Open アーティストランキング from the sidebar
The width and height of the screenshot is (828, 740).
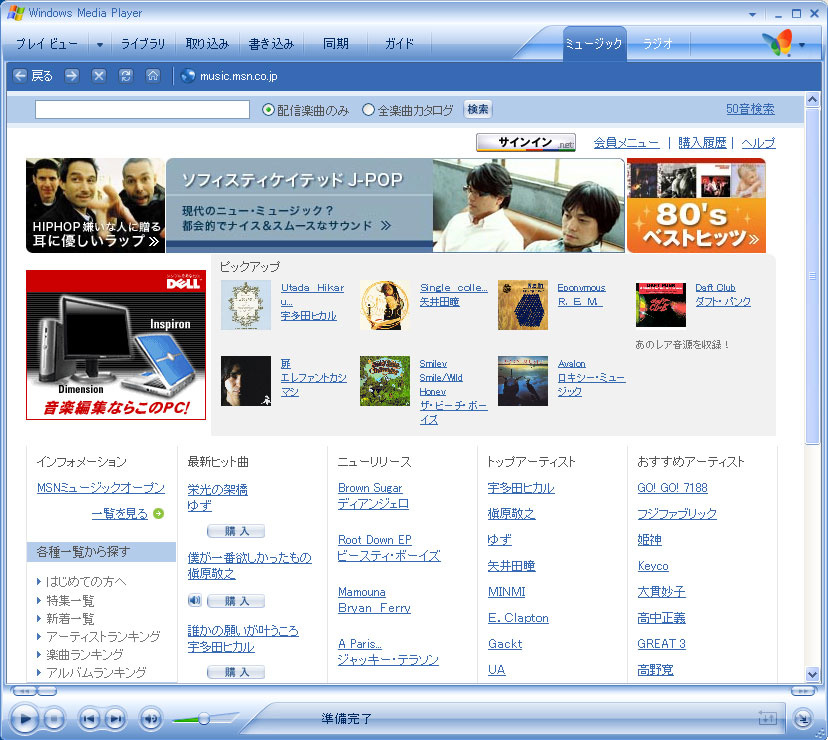pyautogui.click(x=103, y=636)
